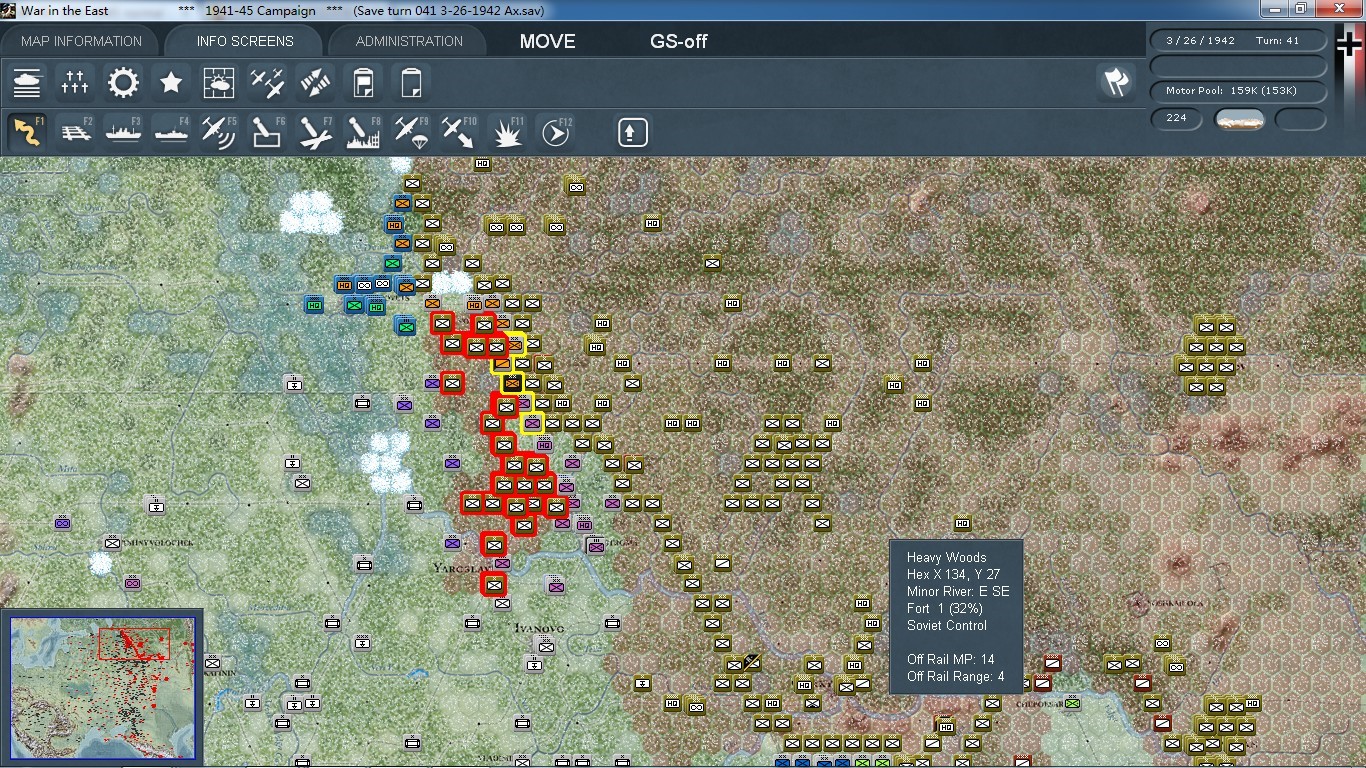Click the Minor River: E SE line
Viewport: 1366px width, 768px height.
958,592
